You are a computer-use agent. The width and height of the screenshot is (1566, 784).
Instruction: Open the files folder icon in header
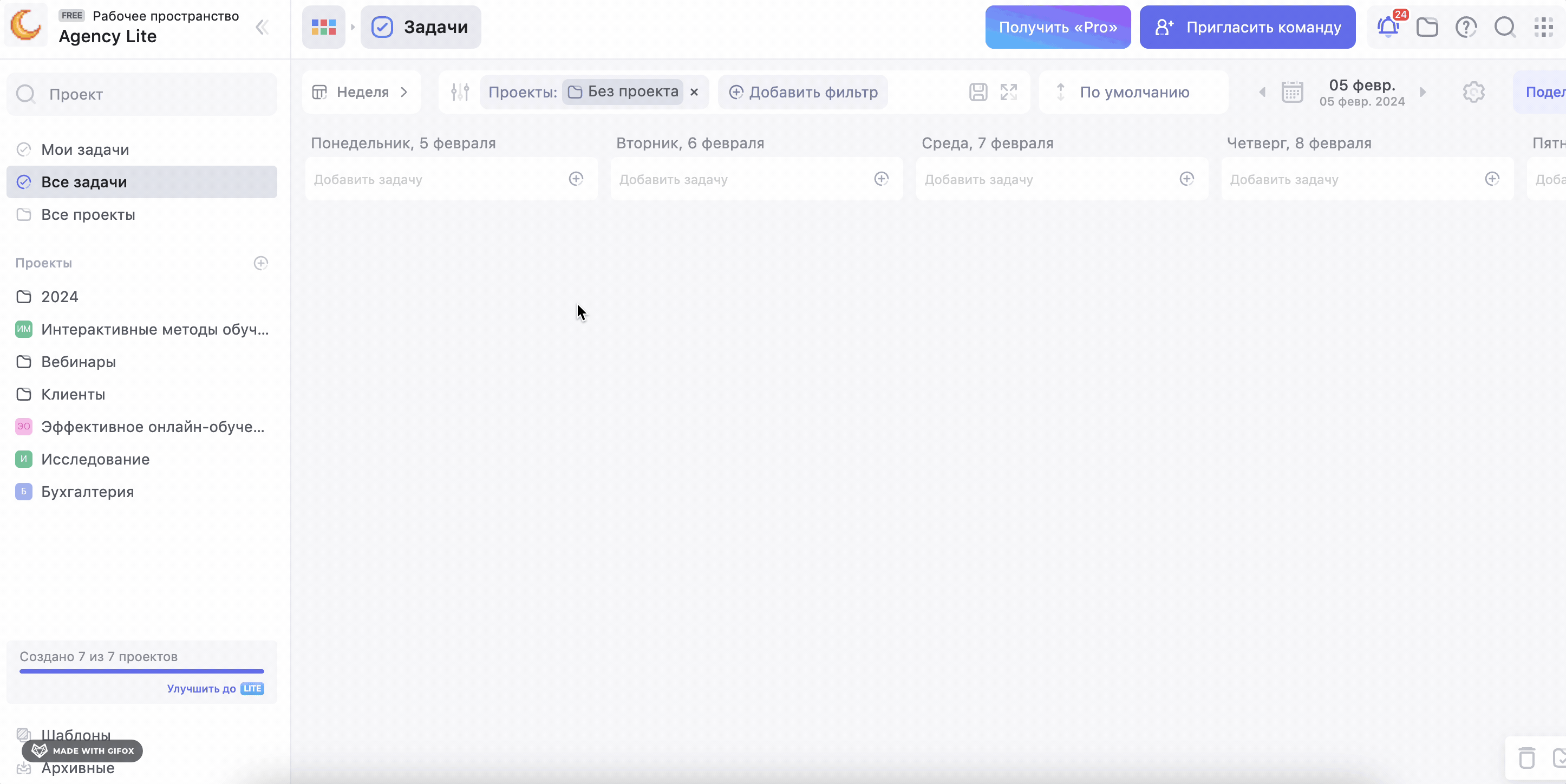click(x=1427, y=28)
